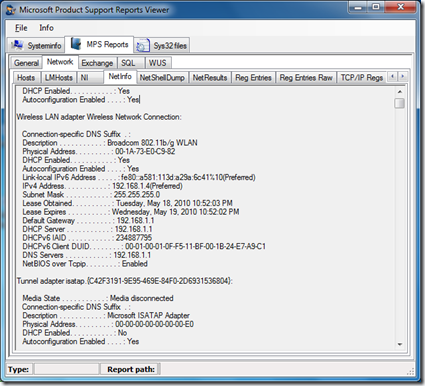Open the NetShellDump tab
The height and width of the screenshot is (386, 425).
click(x=162, y=78)
